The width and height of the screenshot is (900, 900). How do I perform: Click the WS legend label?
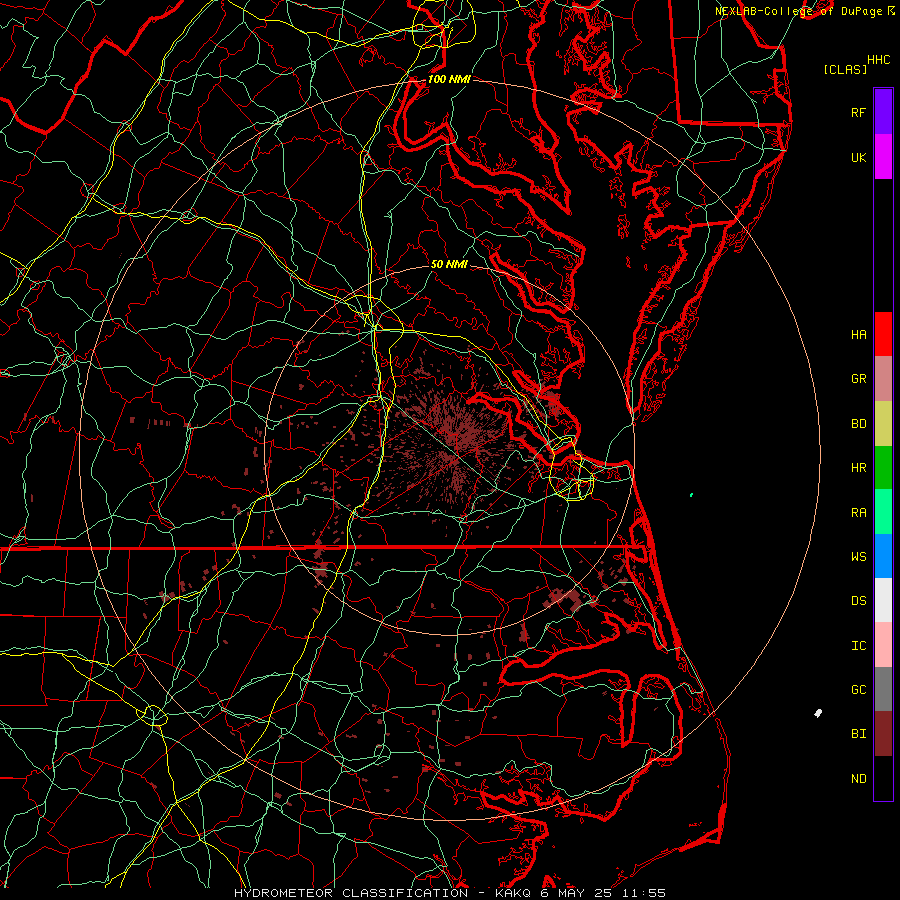click(858, 556)
